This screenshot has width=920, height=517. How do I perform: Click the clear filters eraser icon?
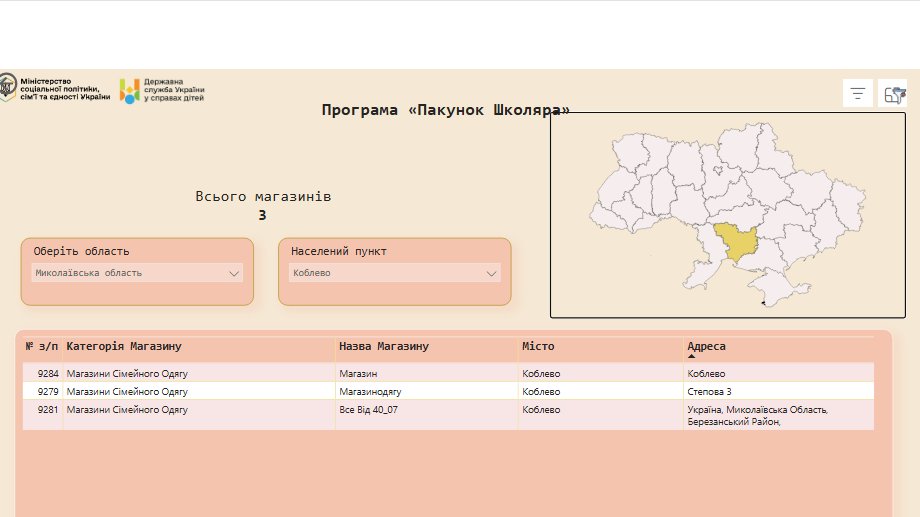coord(894,94)
